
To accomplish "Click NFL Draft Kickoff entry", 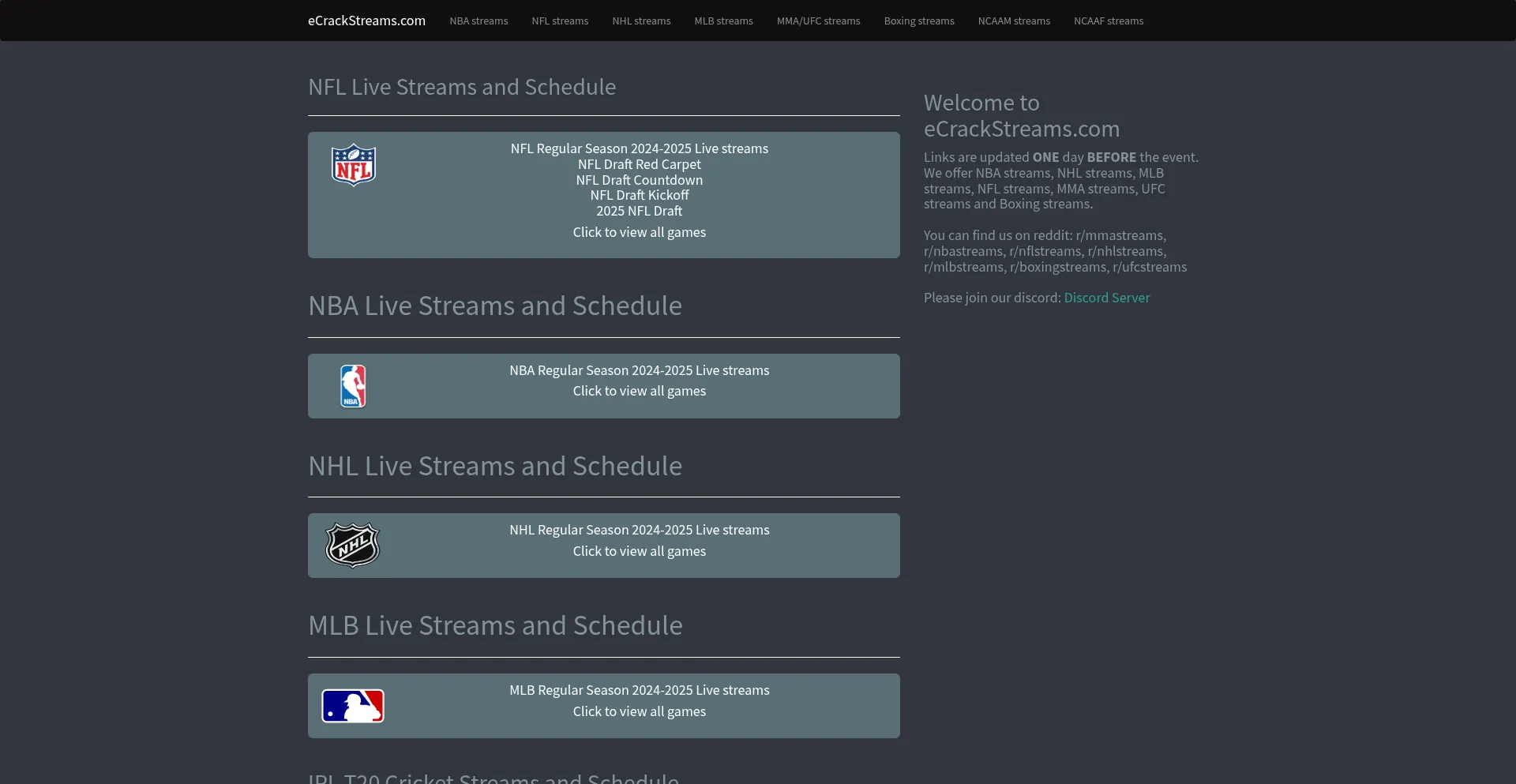I will (x=640, y=195).
